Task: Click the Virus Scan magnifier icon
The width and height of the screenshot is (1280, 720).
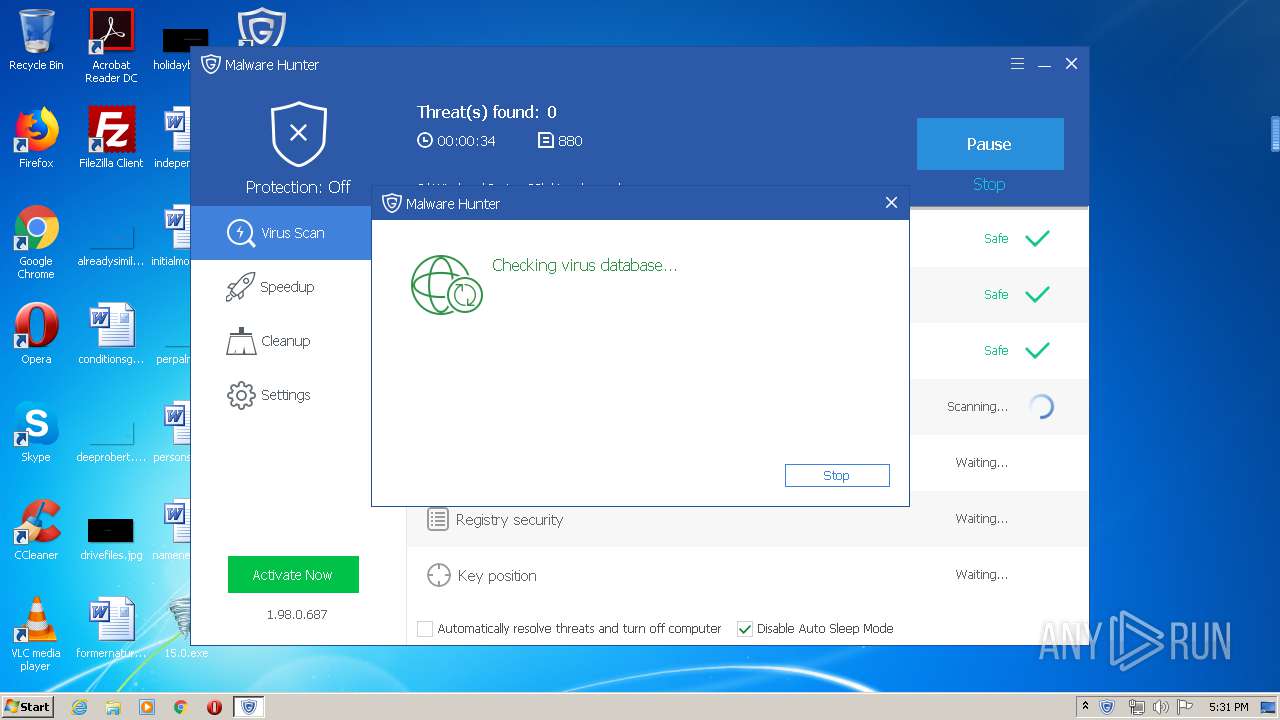Action: click(x=241, y=233)
